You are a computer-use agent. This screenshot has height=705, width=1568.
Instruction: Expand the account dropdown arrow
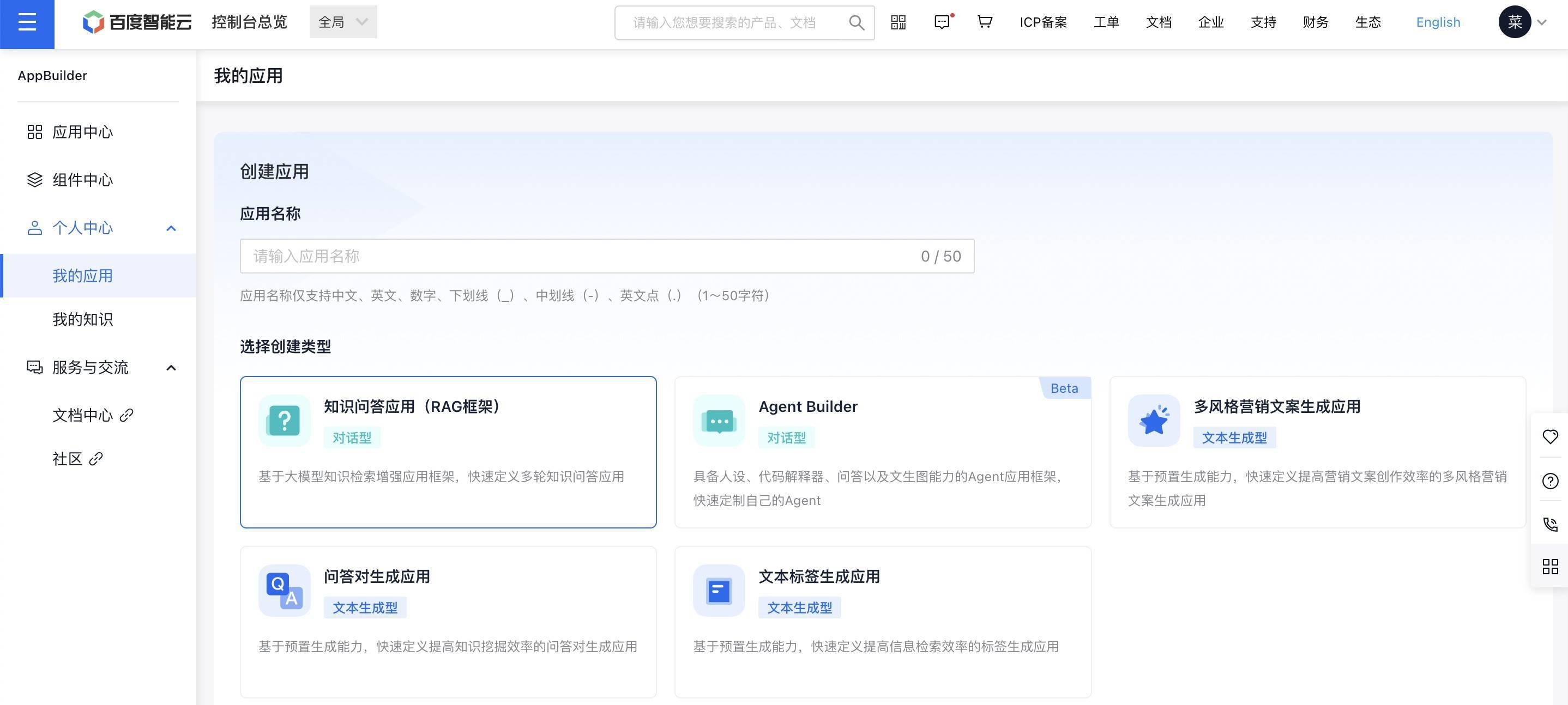(1542, 22)
